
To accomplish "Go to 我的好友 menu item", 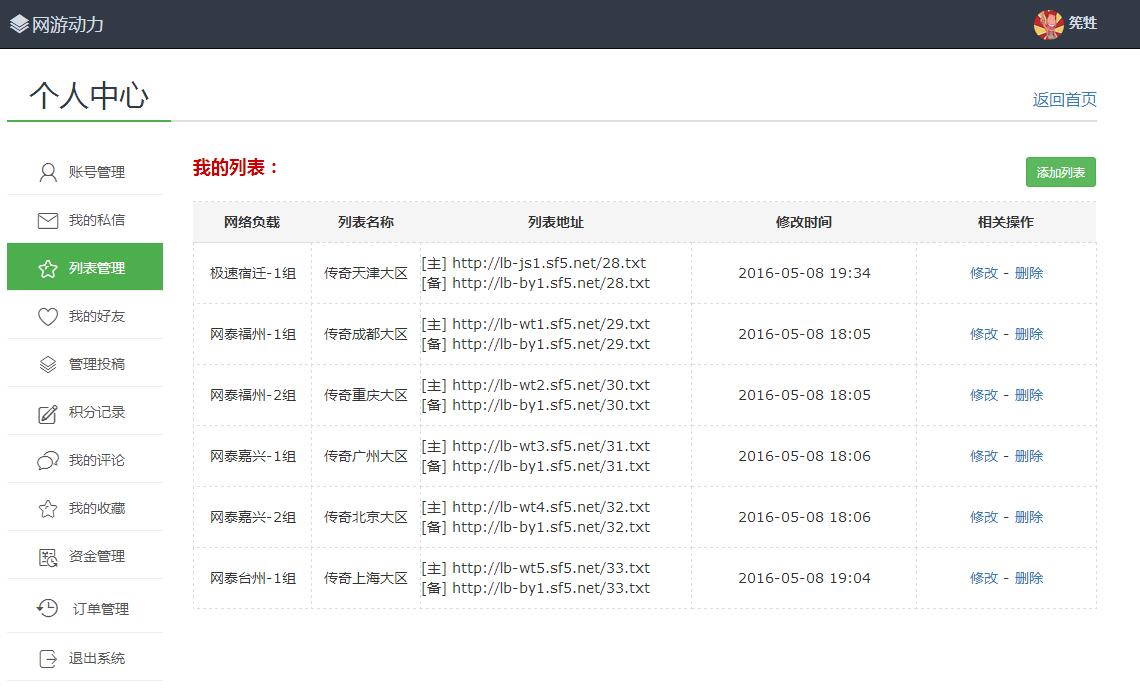I will tap(85, 316).
